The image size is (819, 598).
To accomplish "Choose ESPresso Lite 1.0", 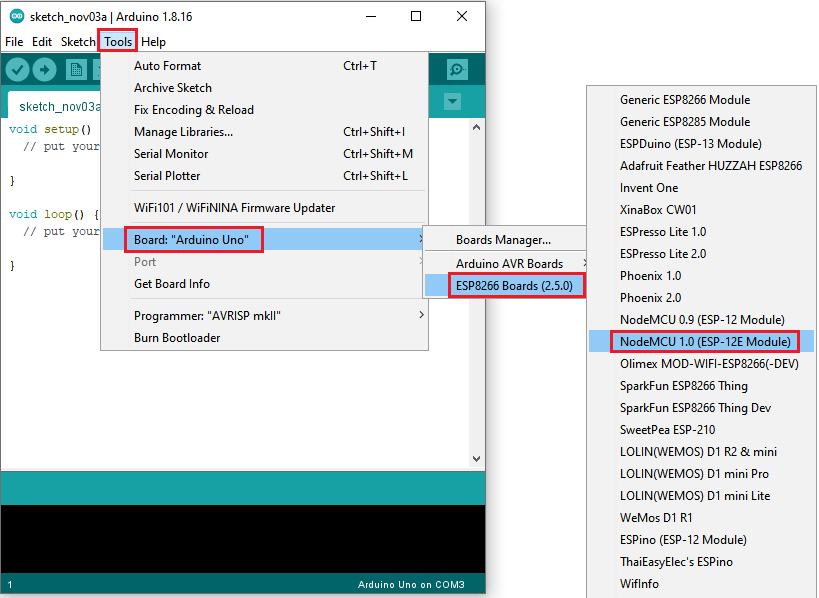I will click(701, 231).
